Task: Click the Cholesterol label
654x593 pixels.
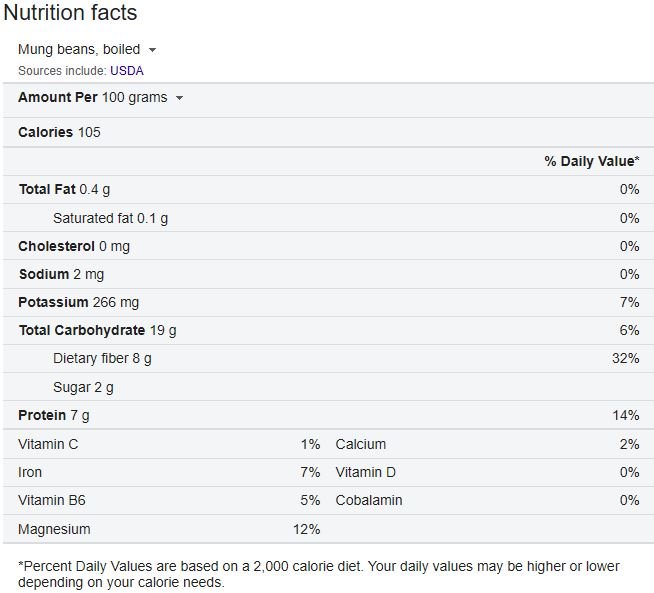Action: (56, 246)
